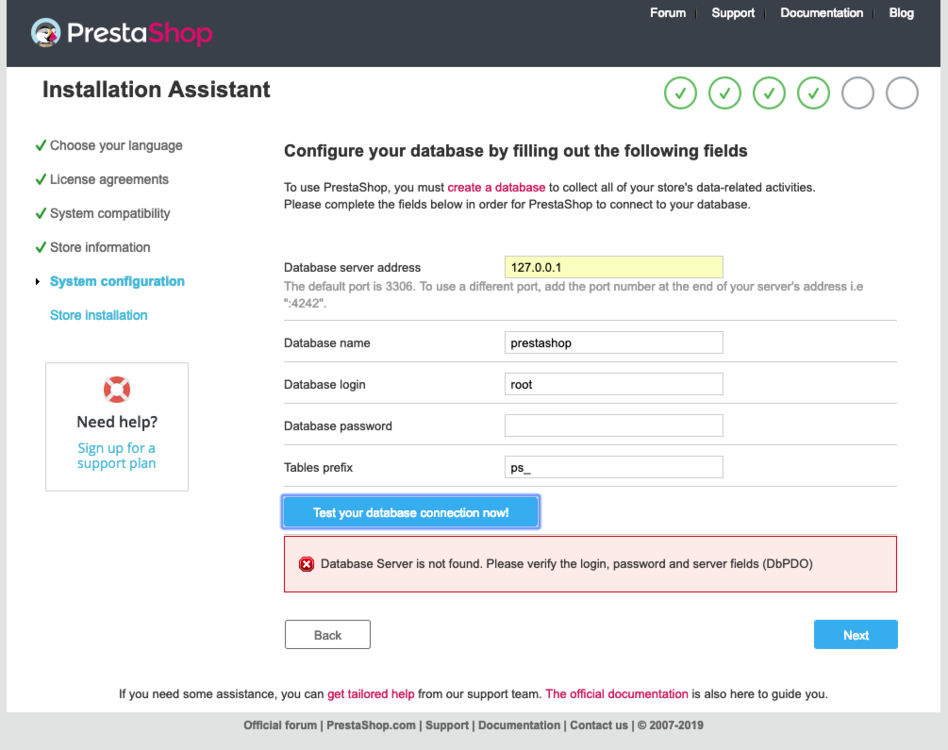Click the arrow beside System configuration
The image size is (948, 750).
pyautogui.click(x=38, y=282)
